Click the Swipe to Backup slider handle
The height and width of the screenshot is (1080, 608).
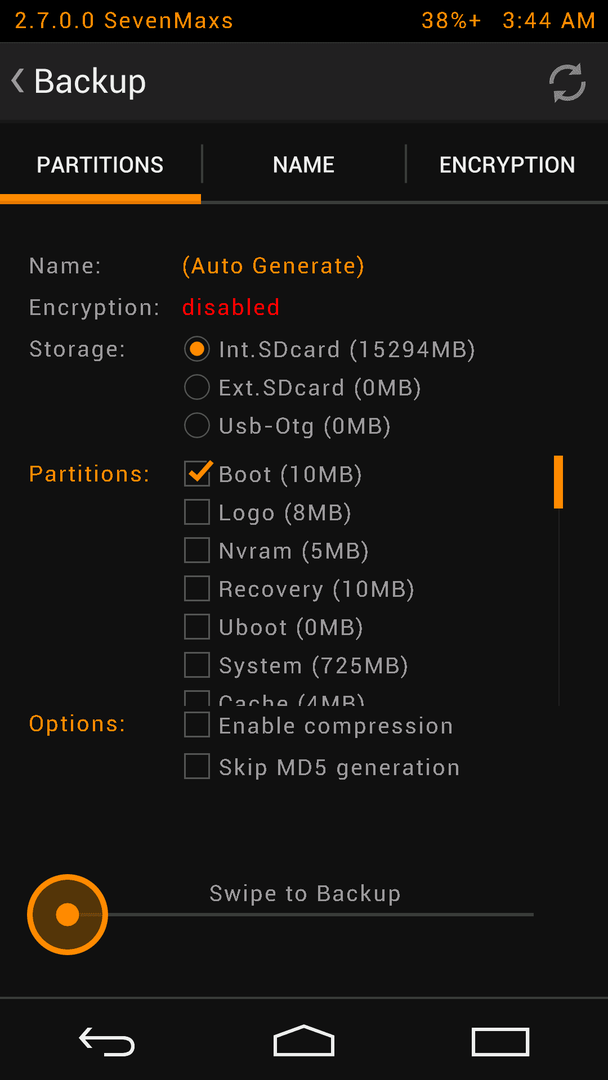tap(67, 915)
